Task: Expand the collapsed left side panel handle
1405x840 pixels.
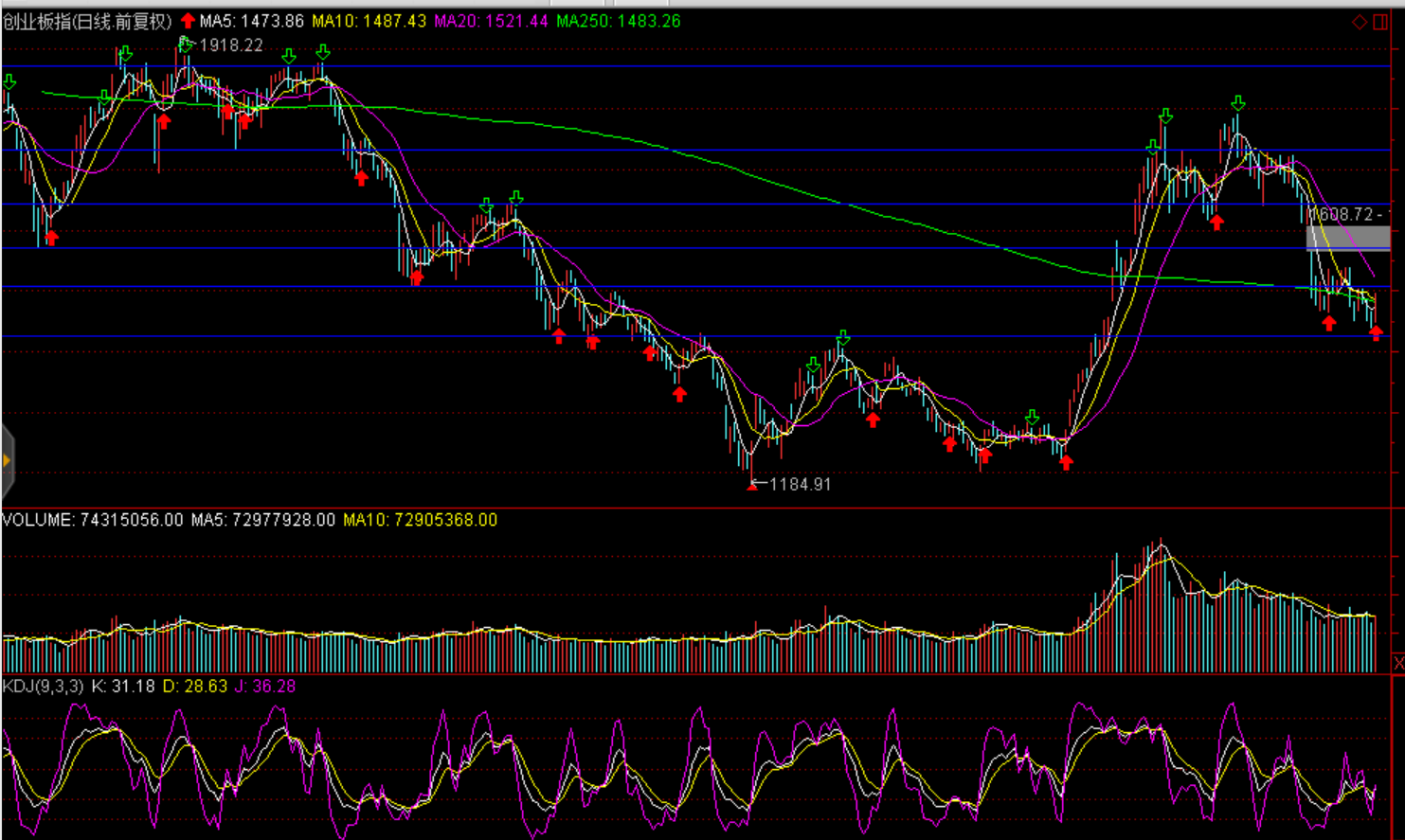Action: 7,461
